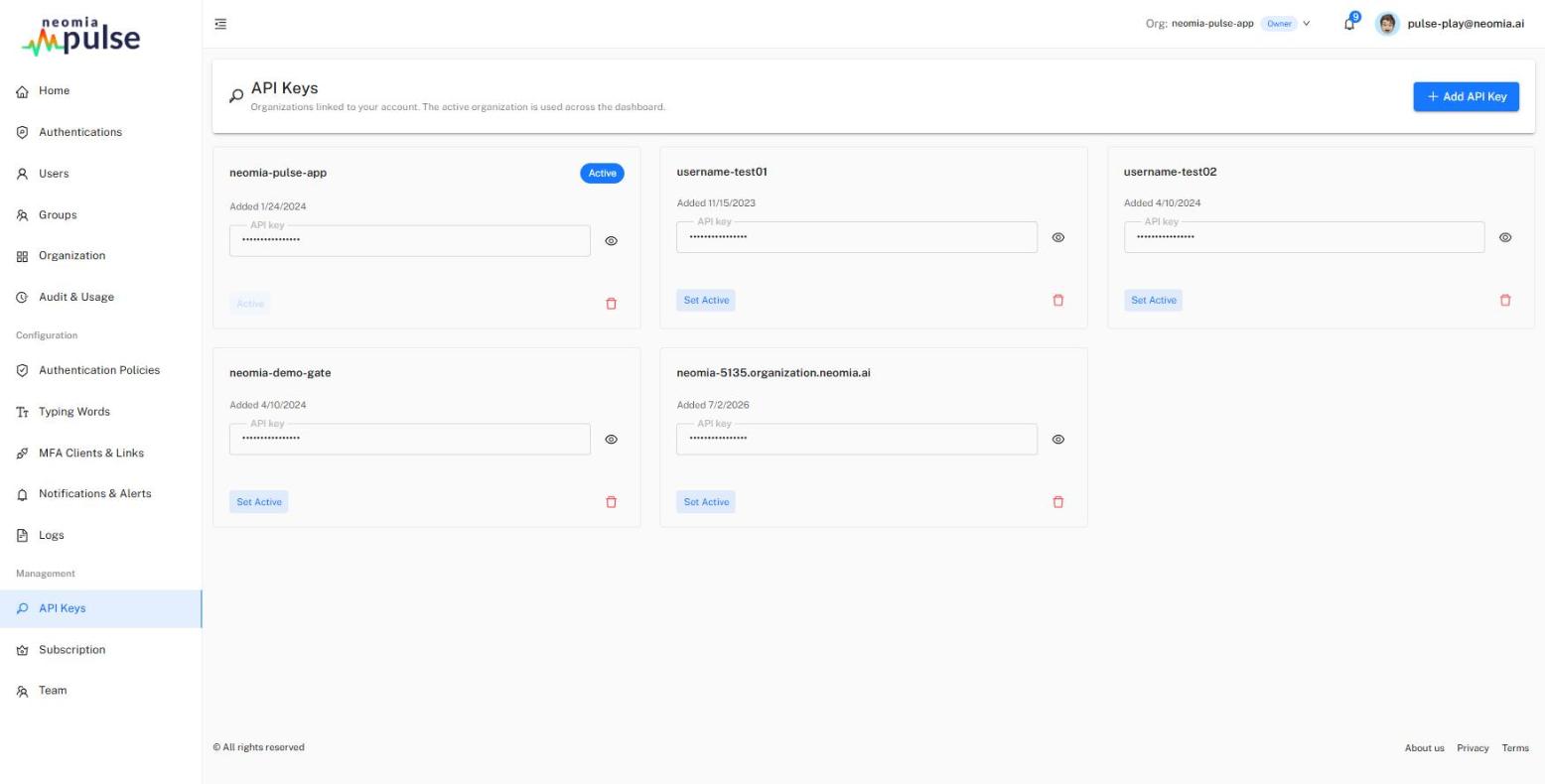The image size is (1545, 784).
Task: Delete the username-test02 API key
Action: click(x=1505, y=300)
